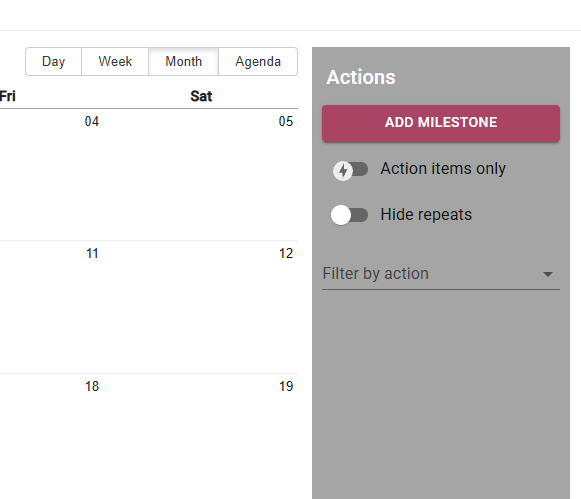581x499 pixels.
Task: Open the Agenda view
Action: point(258,61)
